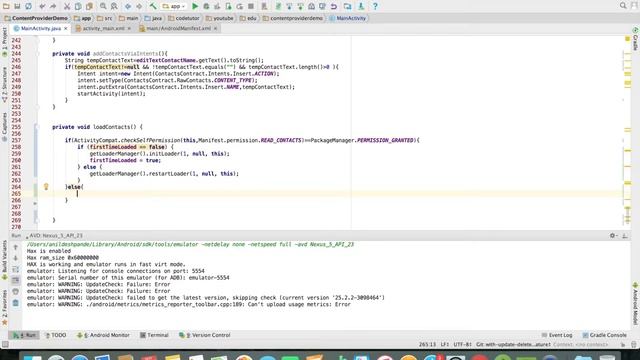Click the LF line separator selector
The image size is (640, 360).
coord(445,344)
